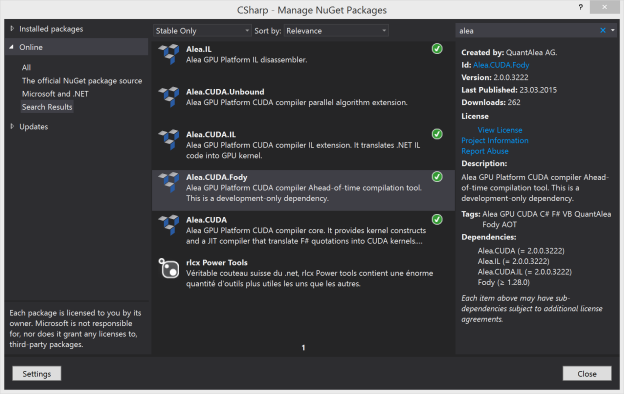The image size is (624, 394).
Task: Select the Alea.IL package title
Action: coord(199,49)
